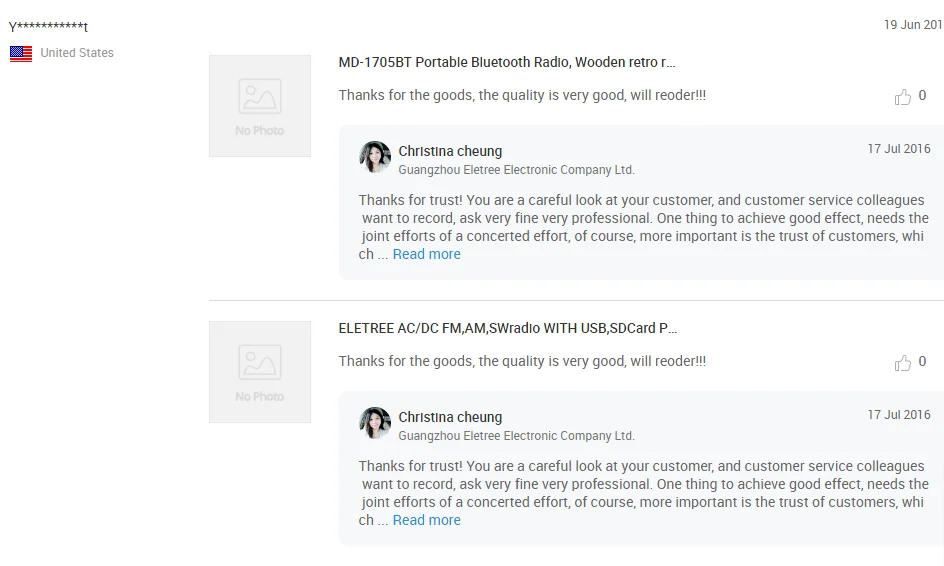The width and height of the screenshot is (944, 566).
Task: Open MD-1705BT Portable Bluetooth Radio product title
Action: (x=507, y=63)
